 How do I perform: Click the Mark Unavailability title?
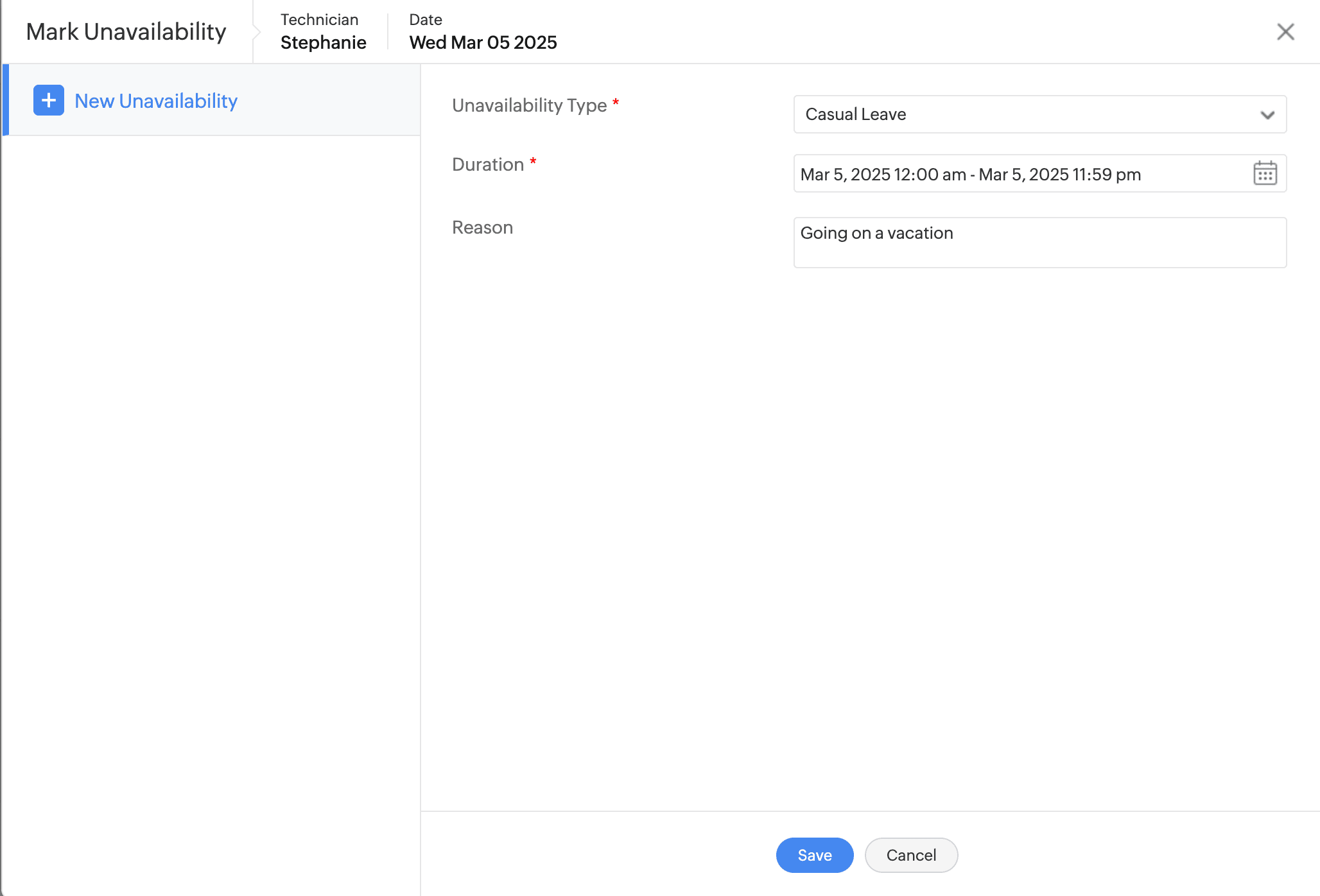pos(126,31)
